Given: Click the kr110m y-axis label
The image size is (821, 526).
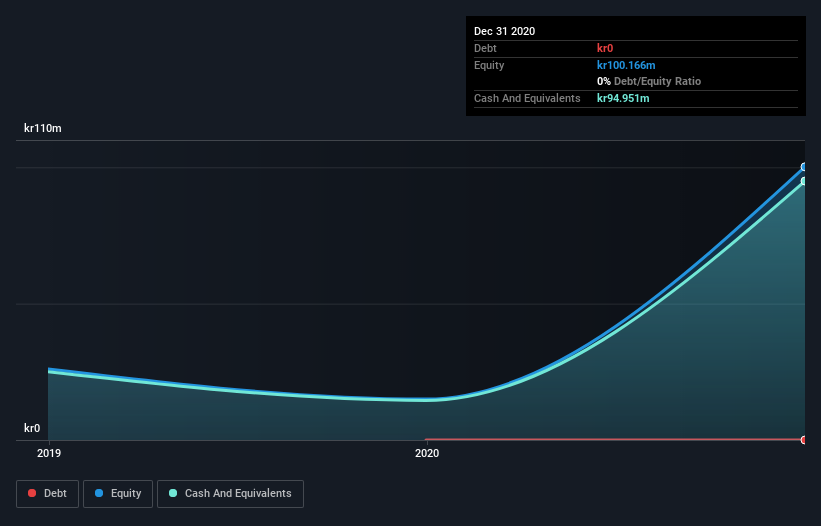Looking at the screenshot, I should [43, 128].
